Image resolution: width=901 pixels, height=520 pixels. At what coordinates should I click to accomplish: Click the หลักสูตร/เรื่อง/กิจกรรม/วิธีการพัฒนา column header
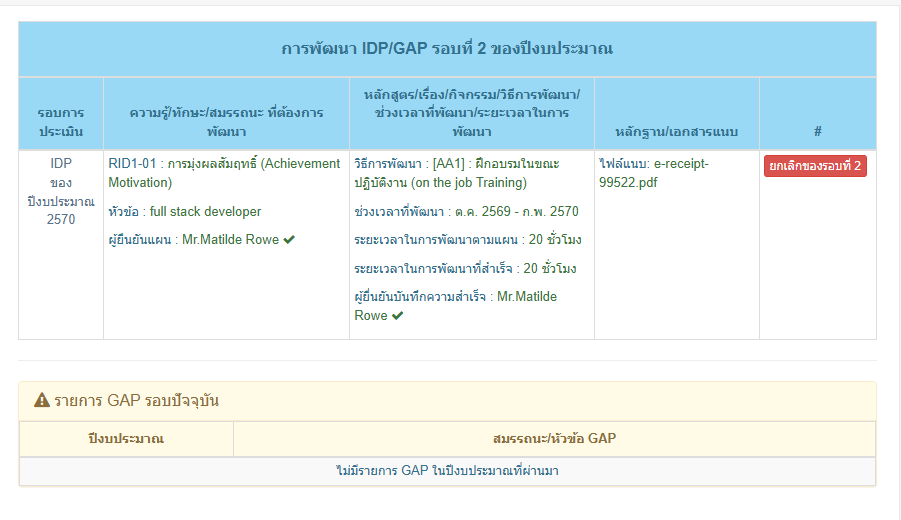pos(472,113)
